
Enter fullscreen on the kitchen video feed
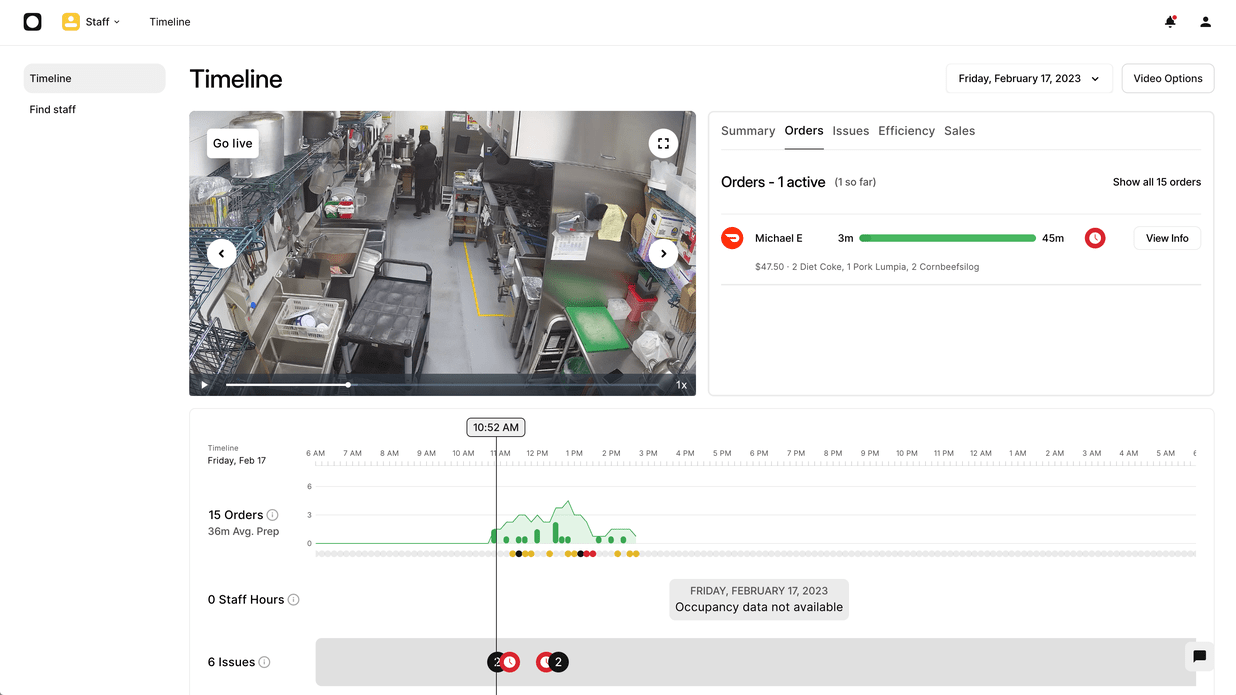663,143
